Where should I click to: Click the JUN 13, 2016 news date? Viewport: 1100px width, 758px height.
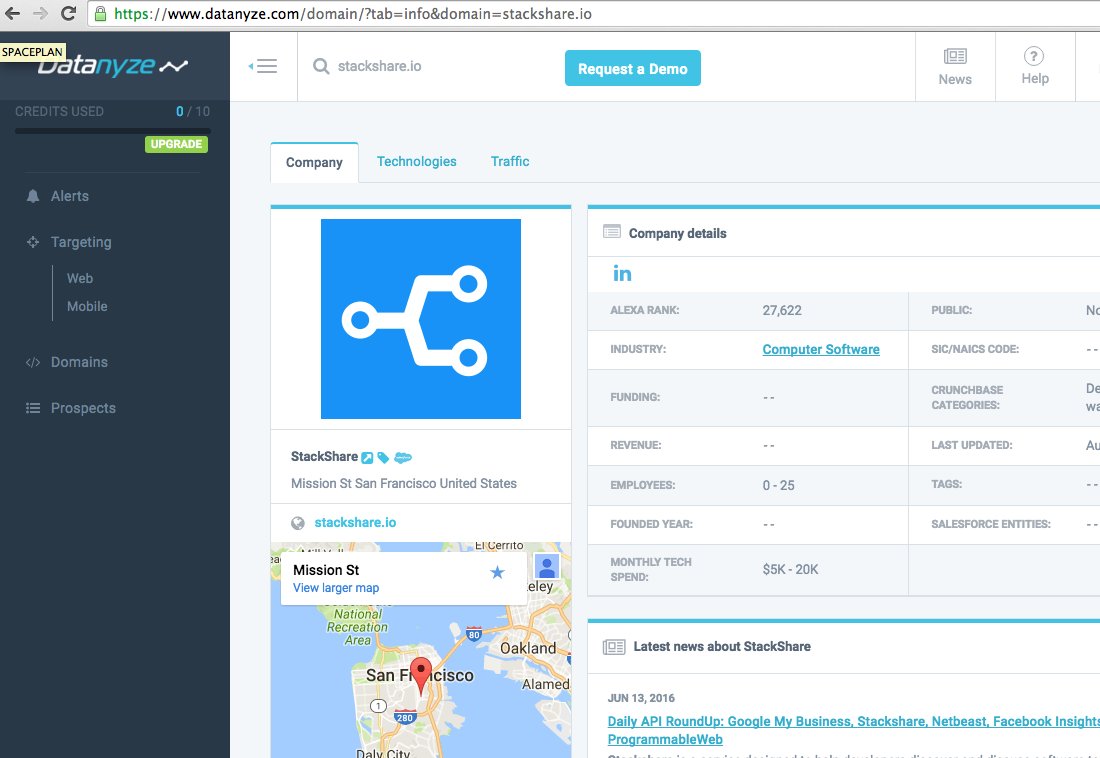pyautogui.click(x=641, y=698)
